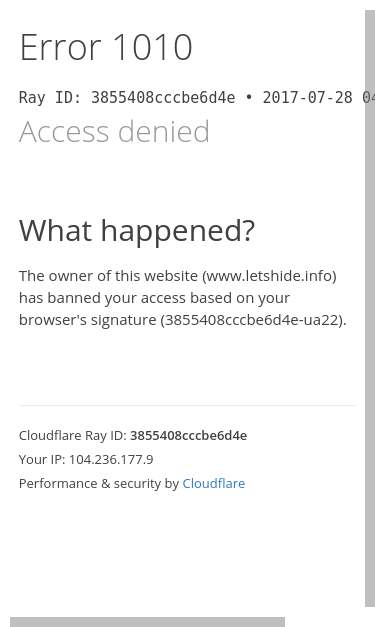Click the What happened? heading

(137, 231)
